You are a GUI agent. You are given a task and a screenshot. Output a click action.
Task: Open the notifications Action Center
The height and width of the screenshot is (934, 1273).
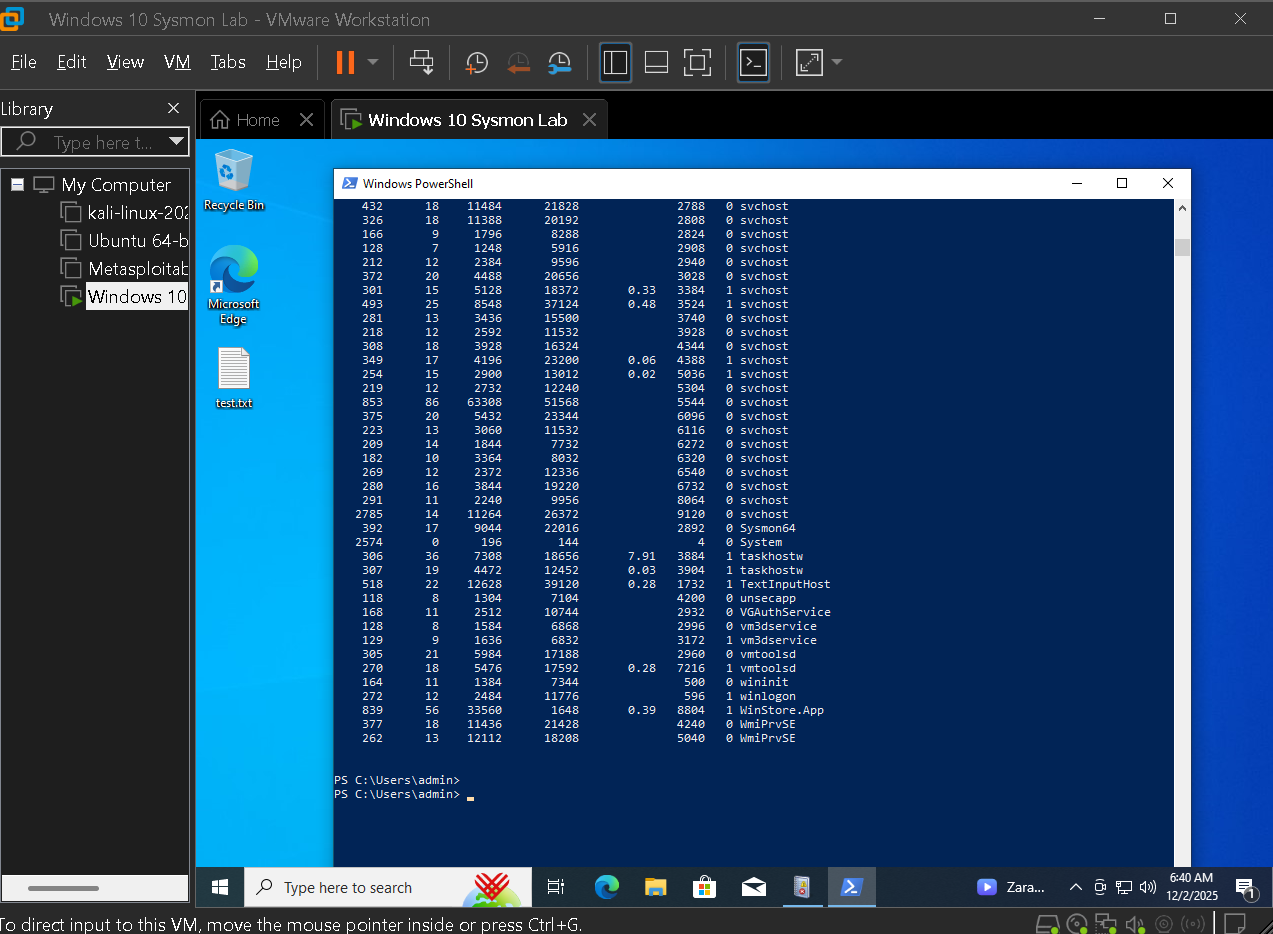point(1246,887)
